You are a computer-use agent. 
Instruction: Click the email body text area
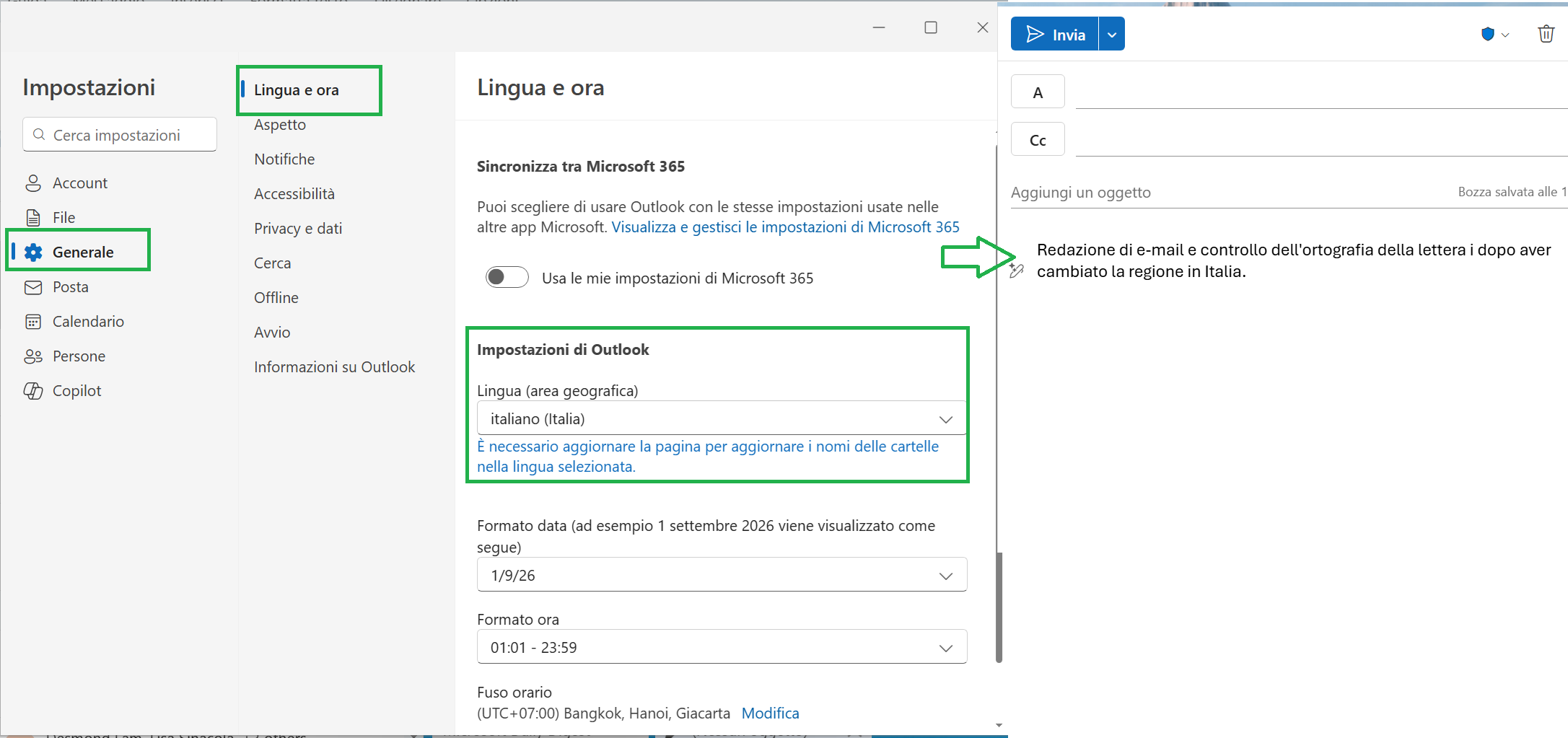[1294, 260]
